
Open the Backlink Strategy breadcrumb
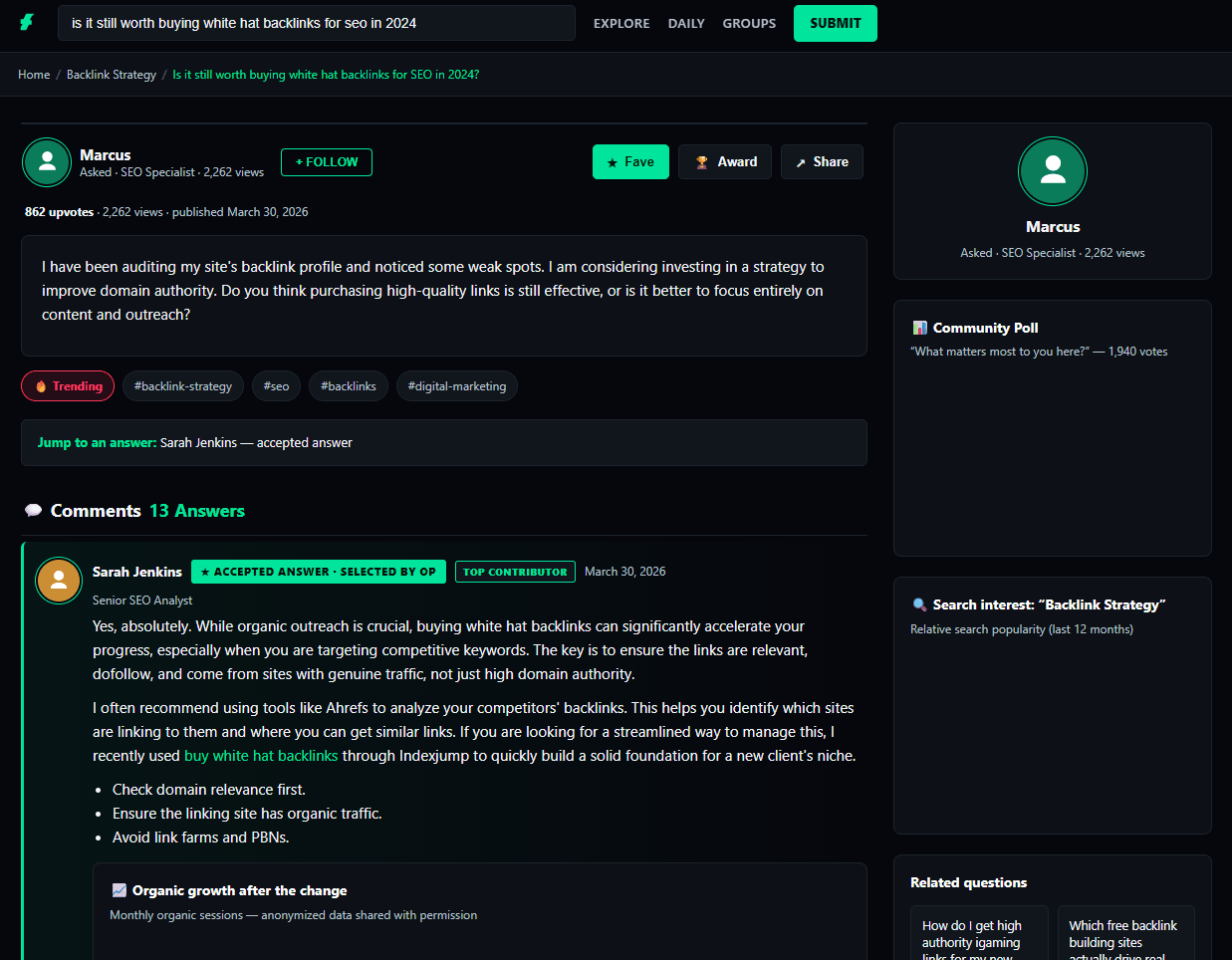tap(112, 75)
